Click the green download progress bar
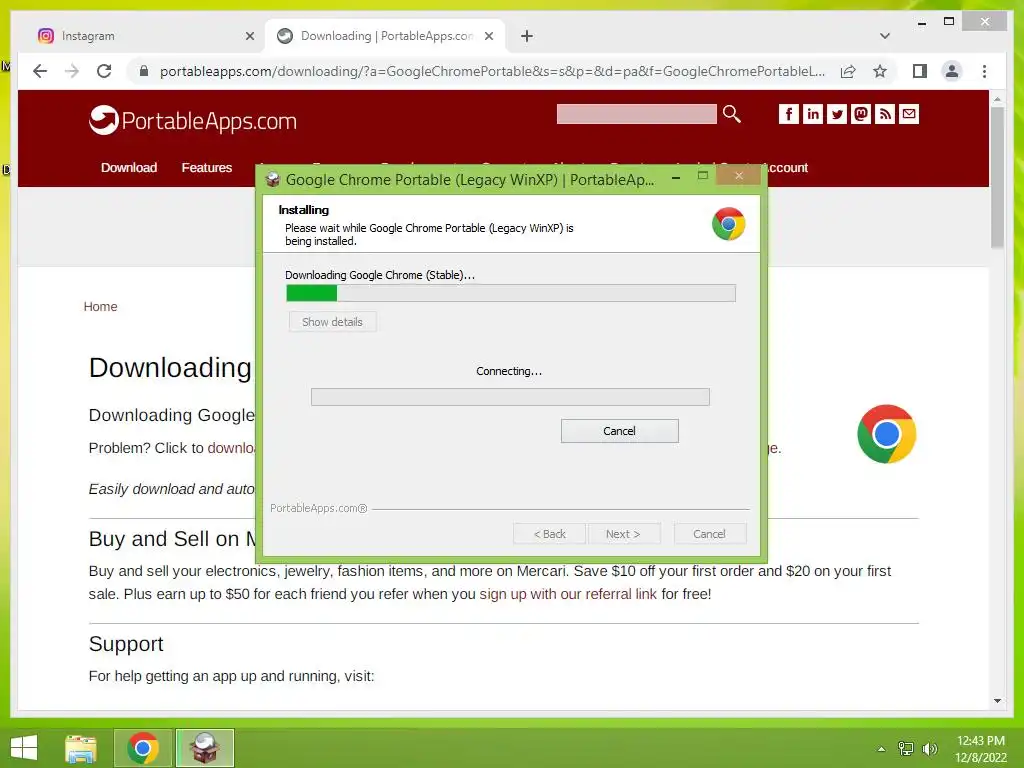The width and height of the screenshot is (1024, 768). [510, 293]
